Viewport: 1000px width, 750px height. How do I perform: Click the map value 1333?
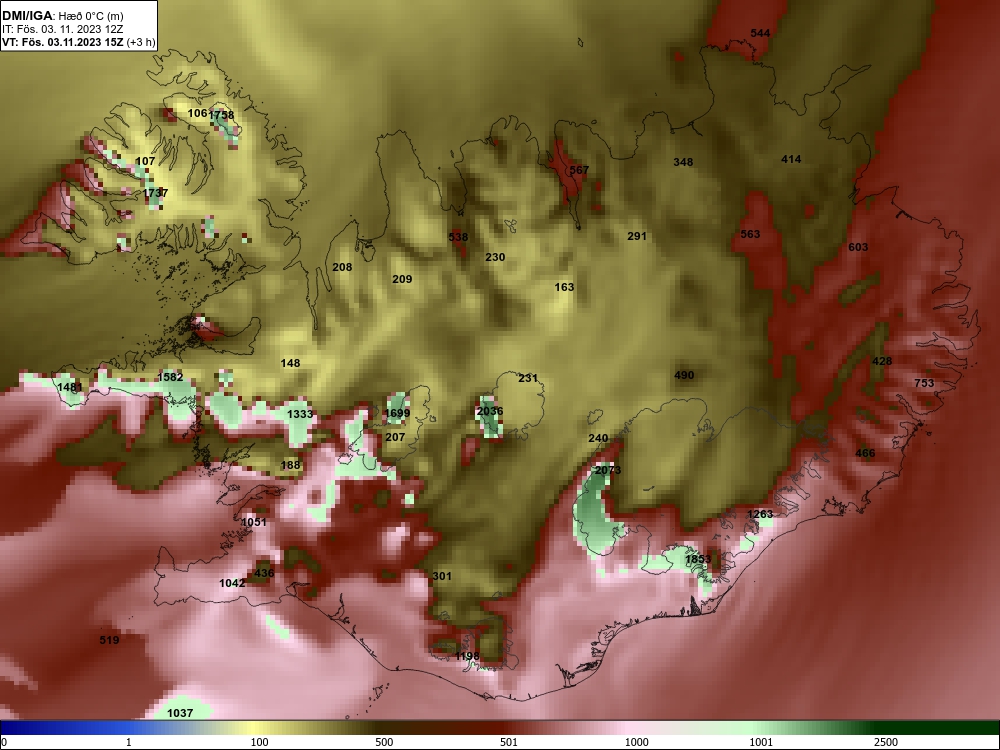[x=300, y=414]
